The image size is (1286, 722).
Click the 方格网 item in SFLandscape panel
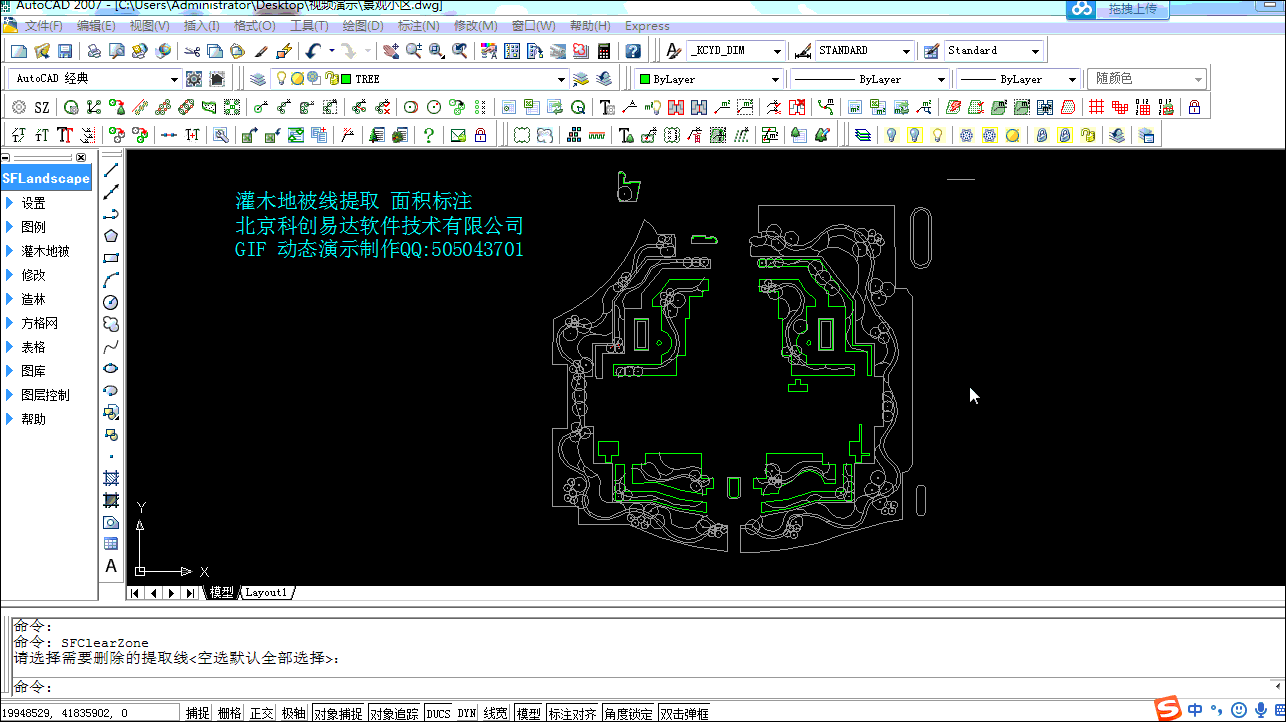pyautogui.click(x=40, y=323)
